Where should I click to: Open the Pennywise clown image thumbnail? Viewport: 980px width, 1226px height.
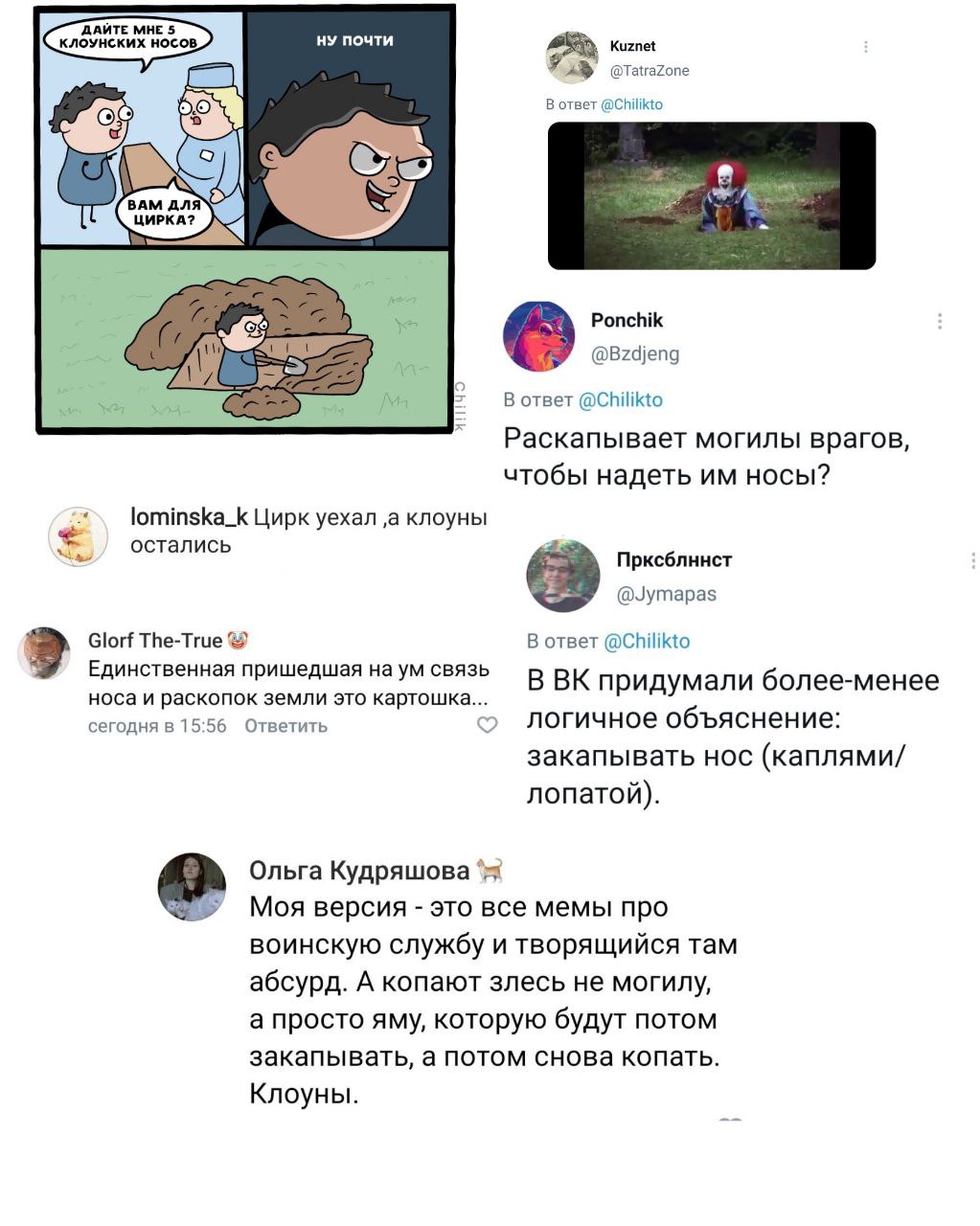[x=712, y=195]
